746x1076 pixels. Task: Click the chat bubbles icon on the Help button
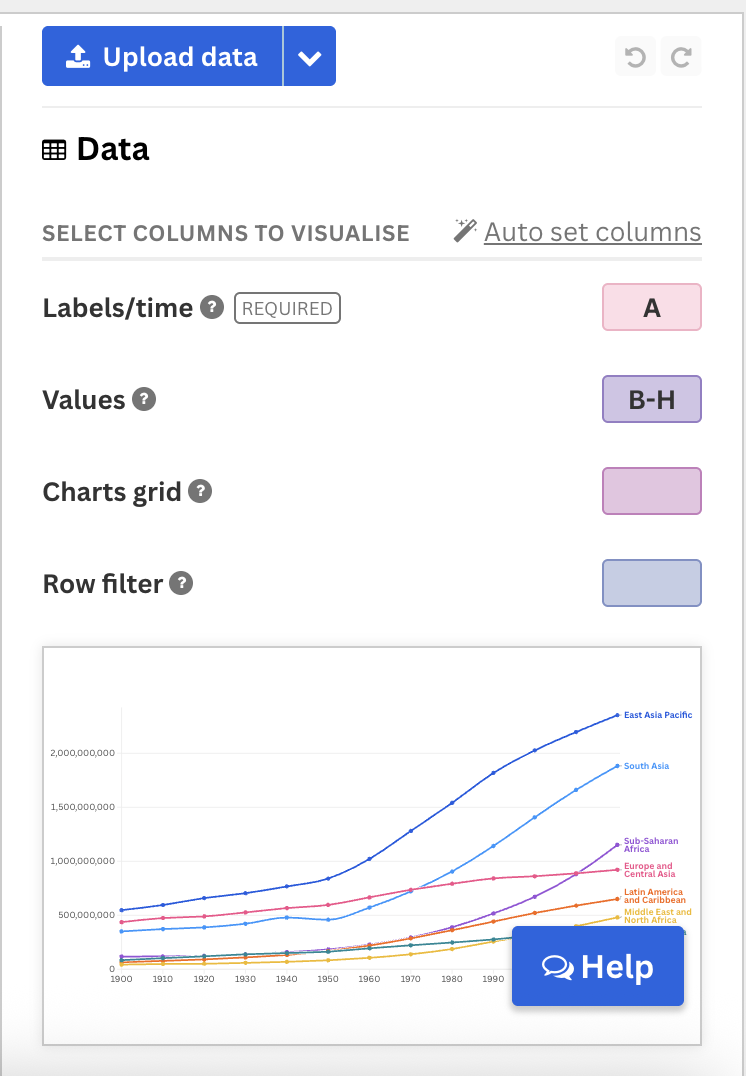click(x=559, y=966)
